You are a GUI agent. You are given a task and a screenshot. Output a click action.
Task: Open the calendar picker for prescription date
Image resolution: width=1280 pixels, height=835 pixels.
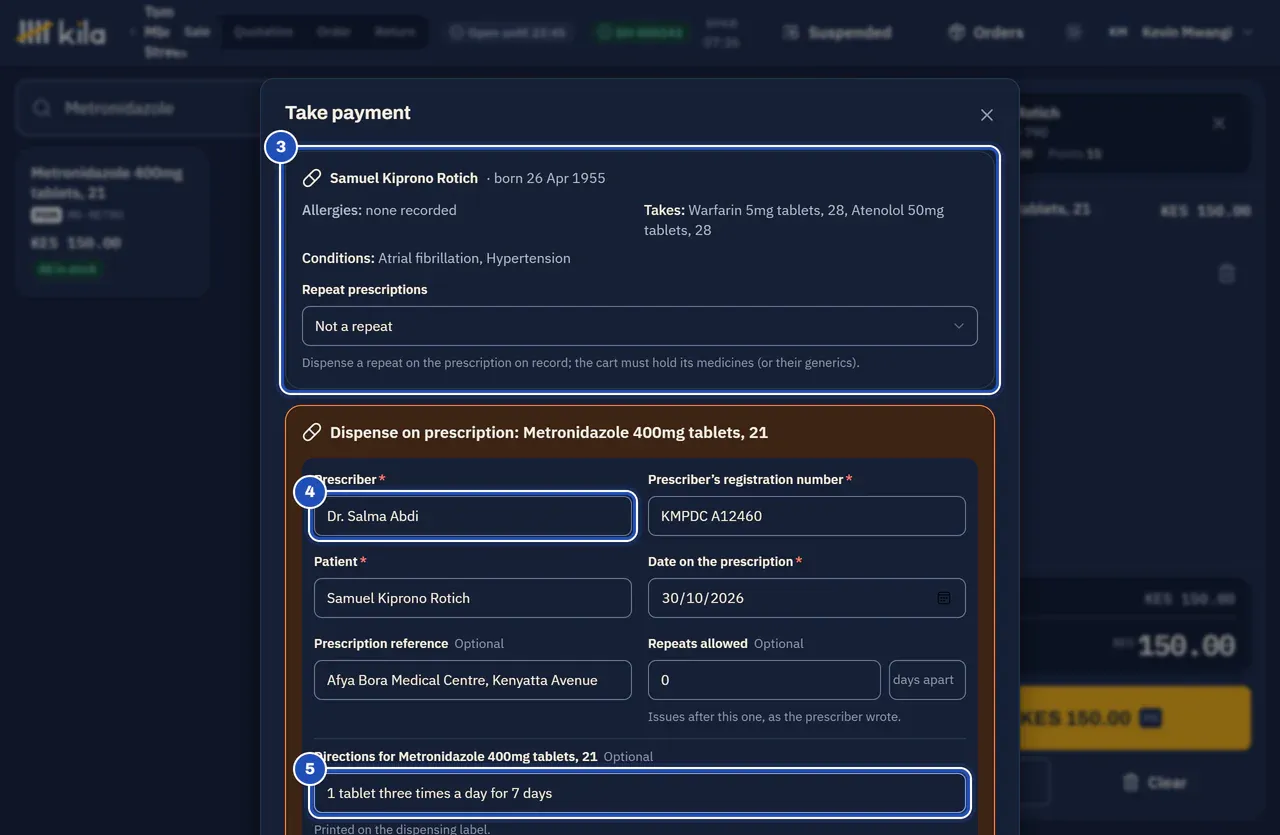(944, 598)
